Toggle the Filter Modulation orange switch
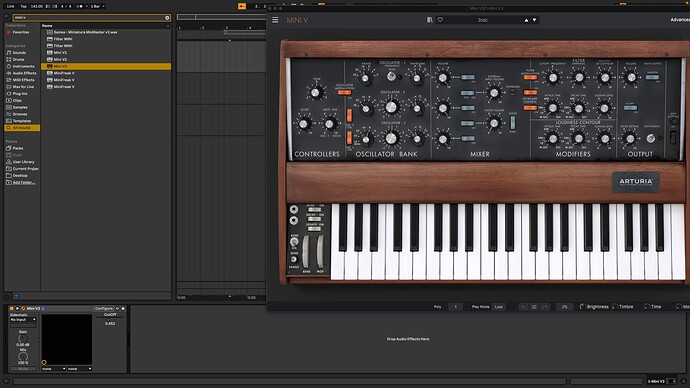Screen dimensions: 690x388 530,77
